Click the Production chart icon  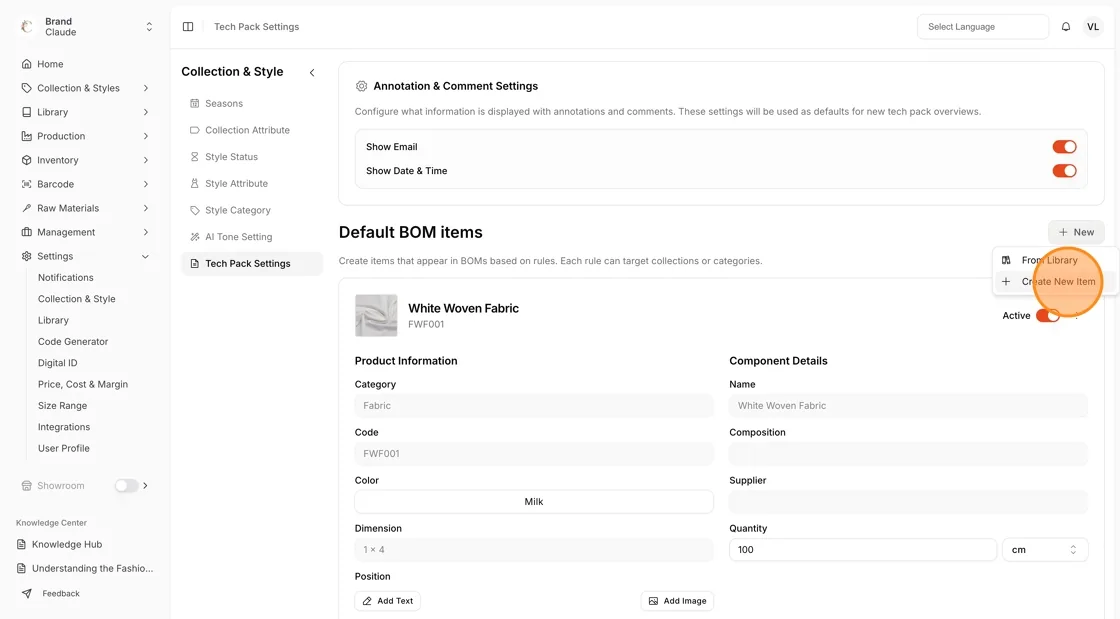[x=26, y=136]
